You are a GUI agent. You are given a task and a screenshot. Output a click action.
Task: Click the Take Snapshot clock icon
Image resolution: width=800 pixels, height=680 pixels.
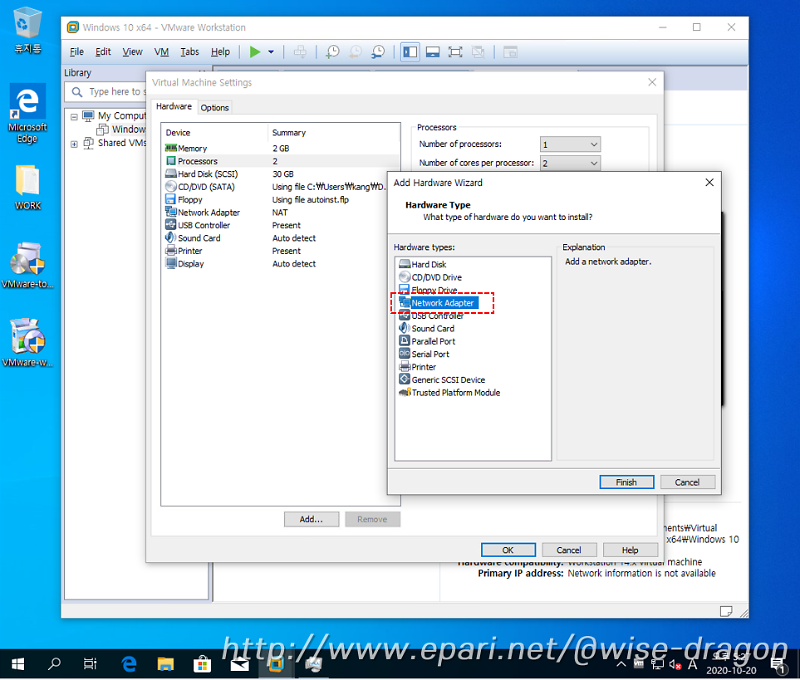(x=333, y=52)
